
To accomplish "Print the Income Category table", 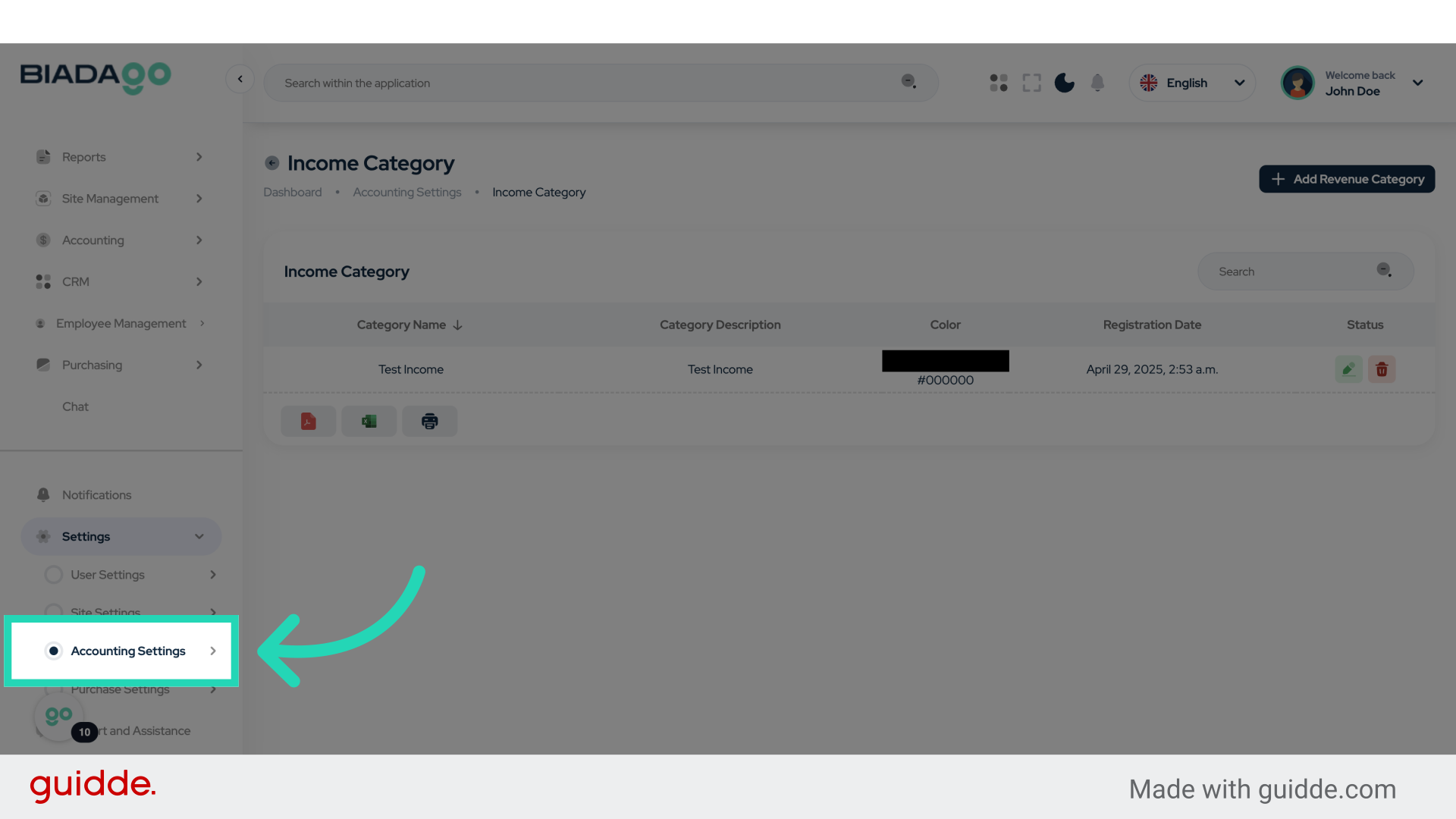I will (x=429, y=421).
